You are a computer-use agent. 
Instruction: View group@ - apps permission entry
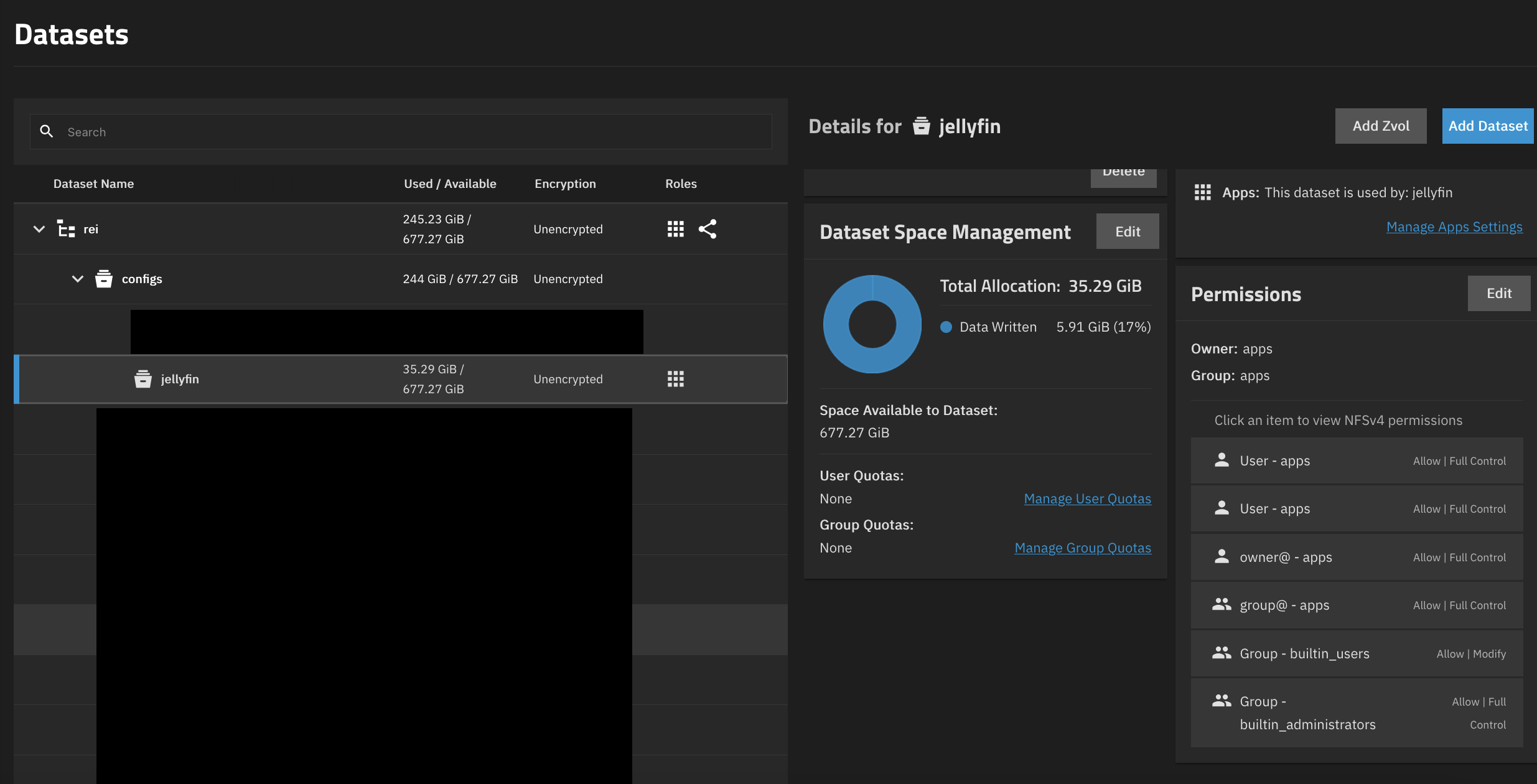coord(1357,605)
